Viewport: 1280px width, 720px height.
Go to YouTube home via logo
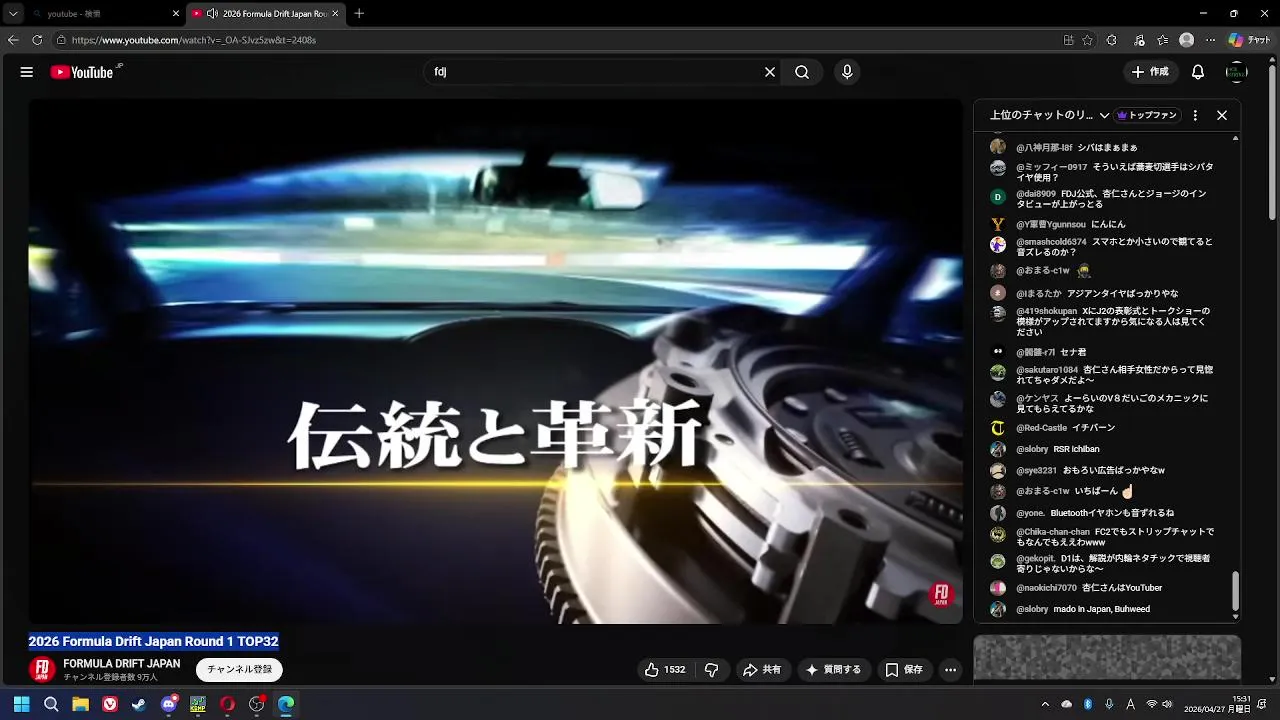pos(82,72)
